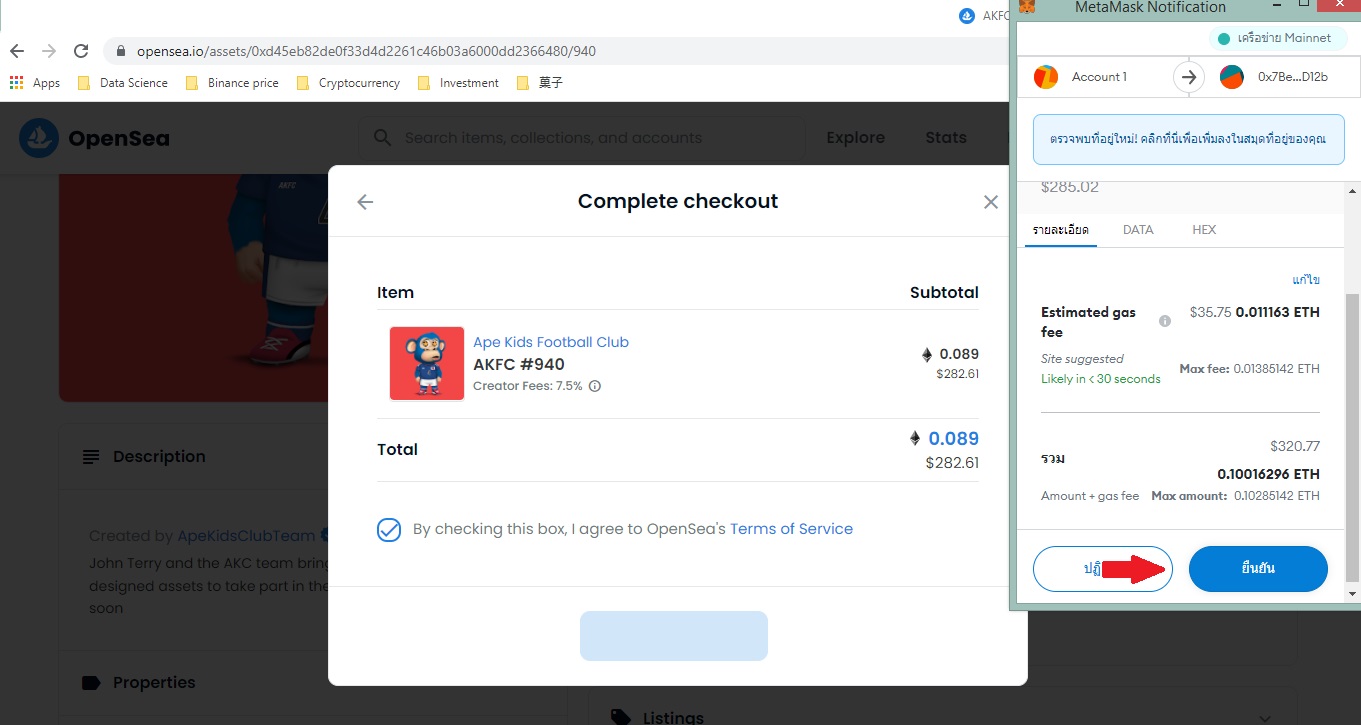Image resolution: width=1361 pixels, height=725 pixels.
Task: Click the MetaMask fox icon in title bar
Action: point(1027,7)
